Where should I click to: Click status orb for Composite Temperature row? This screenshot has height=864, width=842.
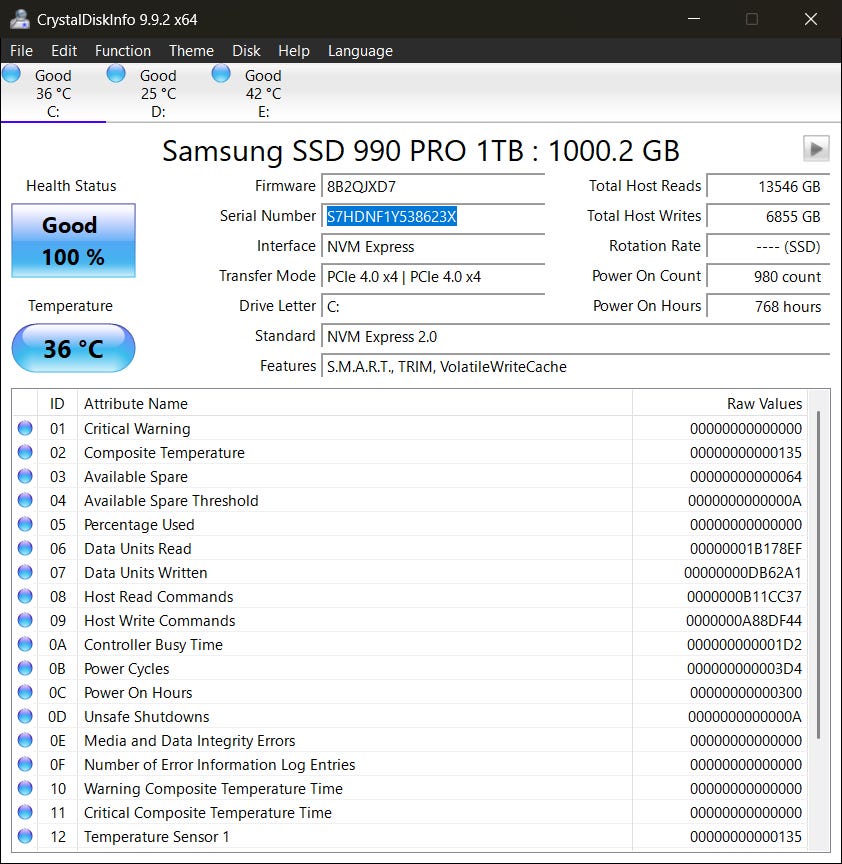pyautogui.click(x=25, y=452)
